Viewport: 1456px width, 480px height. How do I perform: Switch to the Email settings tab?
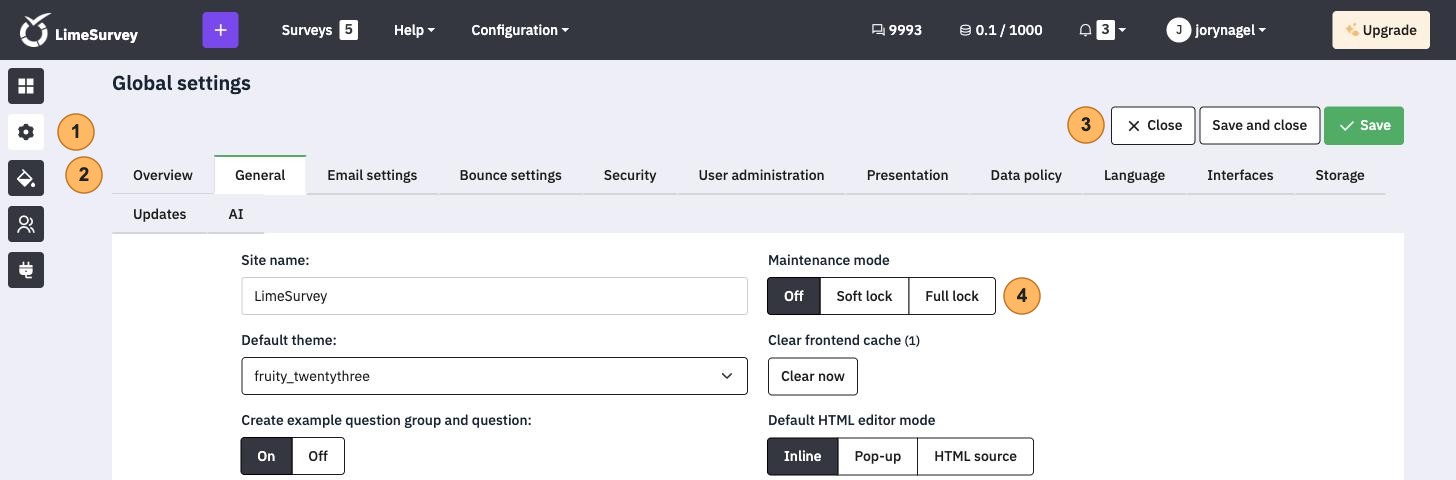372,175
